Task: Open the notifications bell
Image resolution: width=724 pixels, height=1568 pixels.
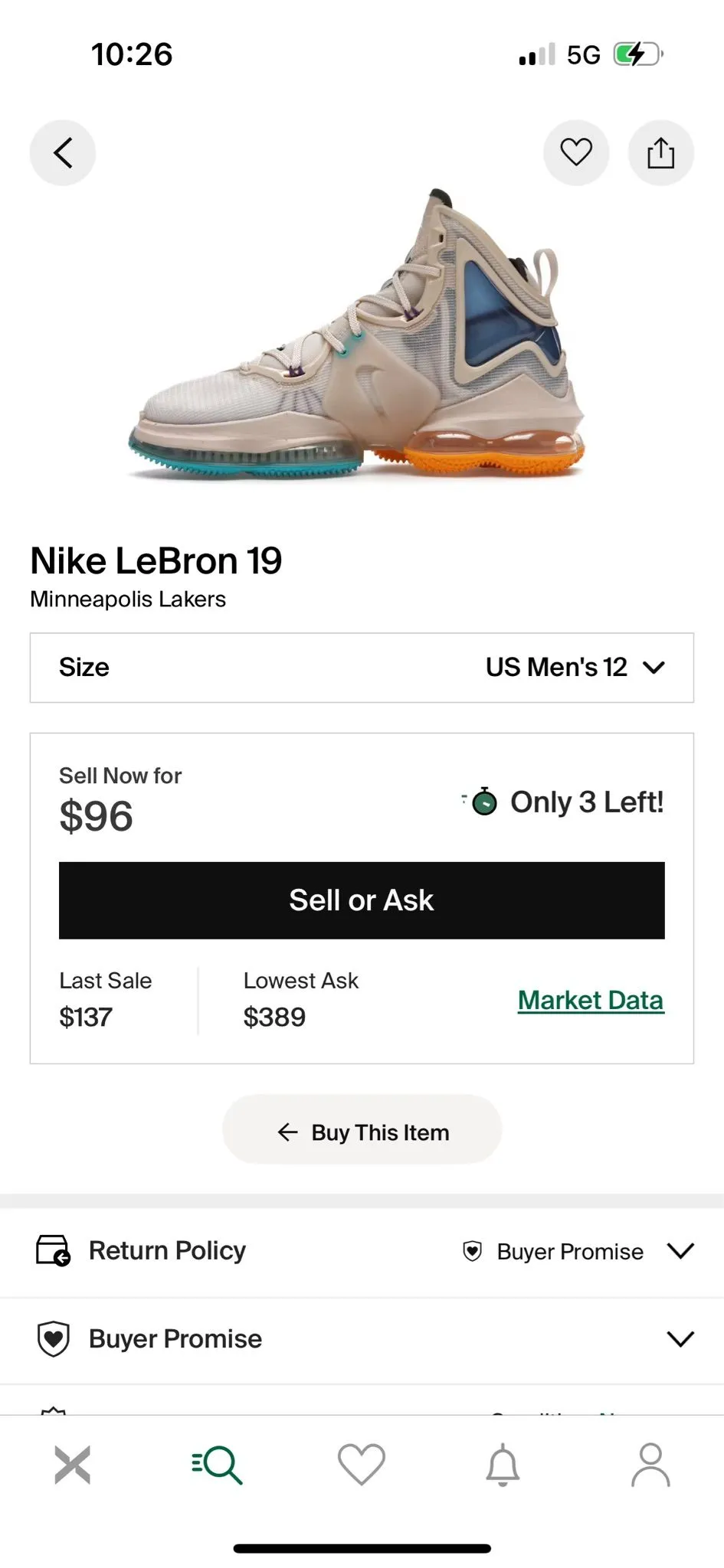Action: (x=503, y=1465)
